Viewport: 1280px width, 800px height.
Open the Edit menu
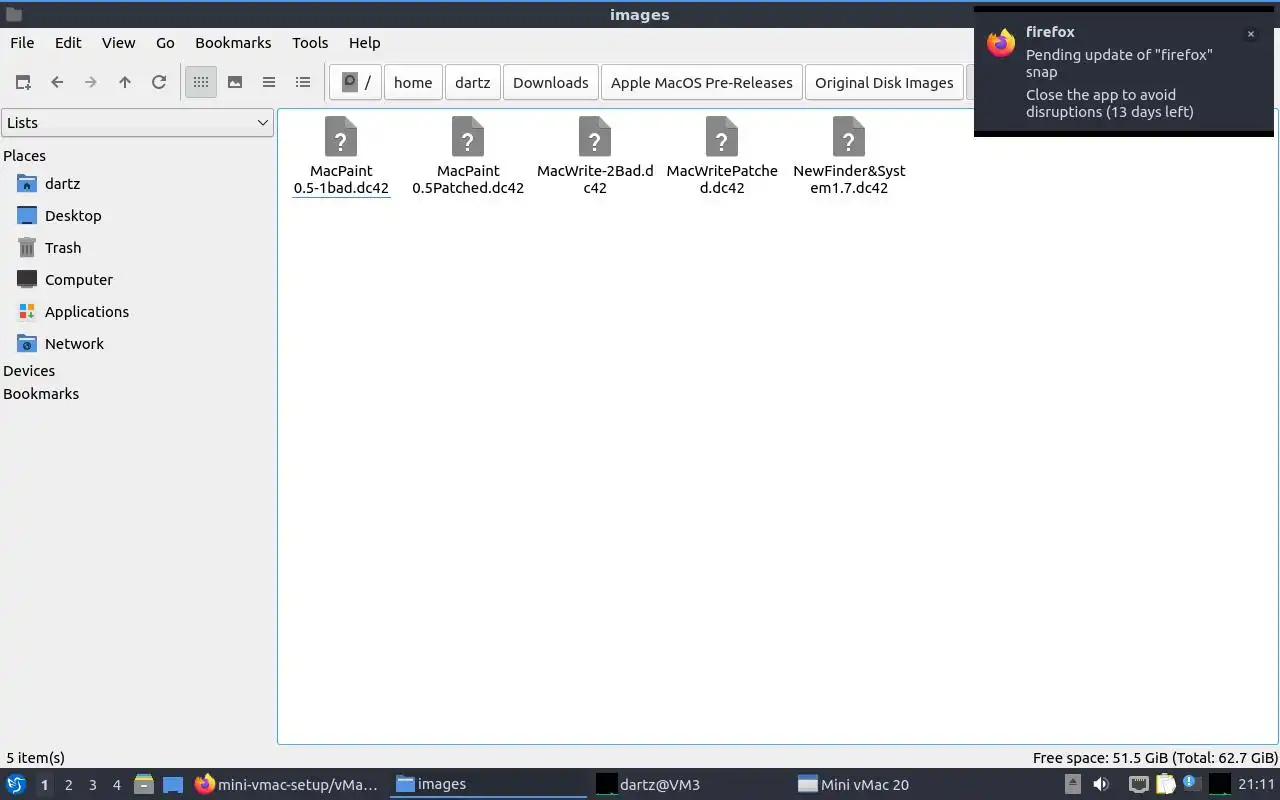[68, 43]
